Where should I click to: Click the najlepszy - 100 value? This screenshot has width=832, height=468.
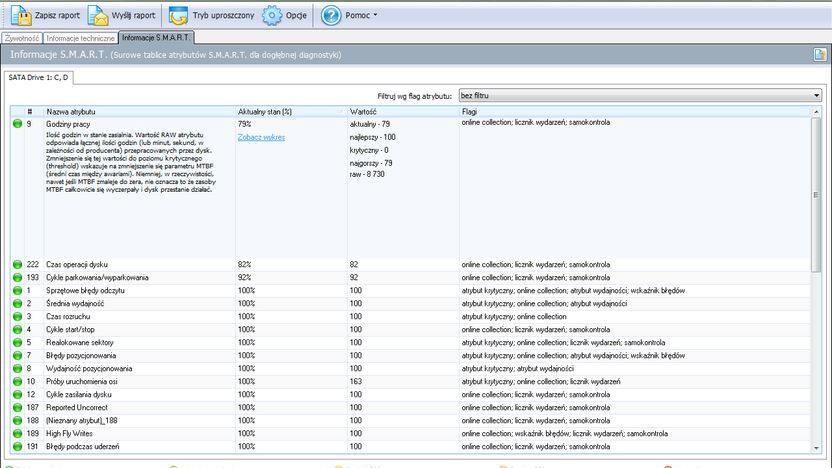click(372, 137)
